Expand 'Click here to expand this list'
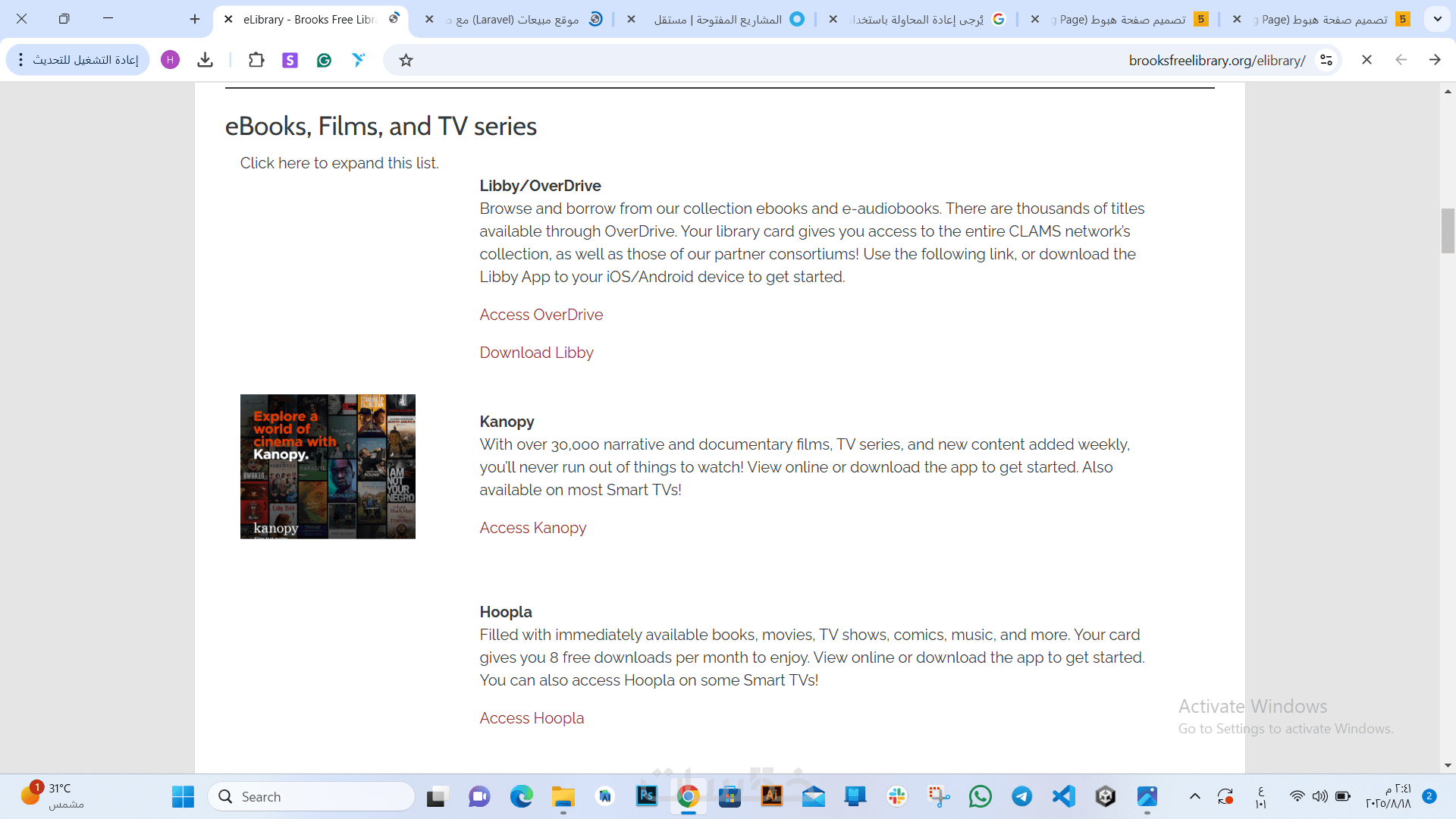 (339, 163)
